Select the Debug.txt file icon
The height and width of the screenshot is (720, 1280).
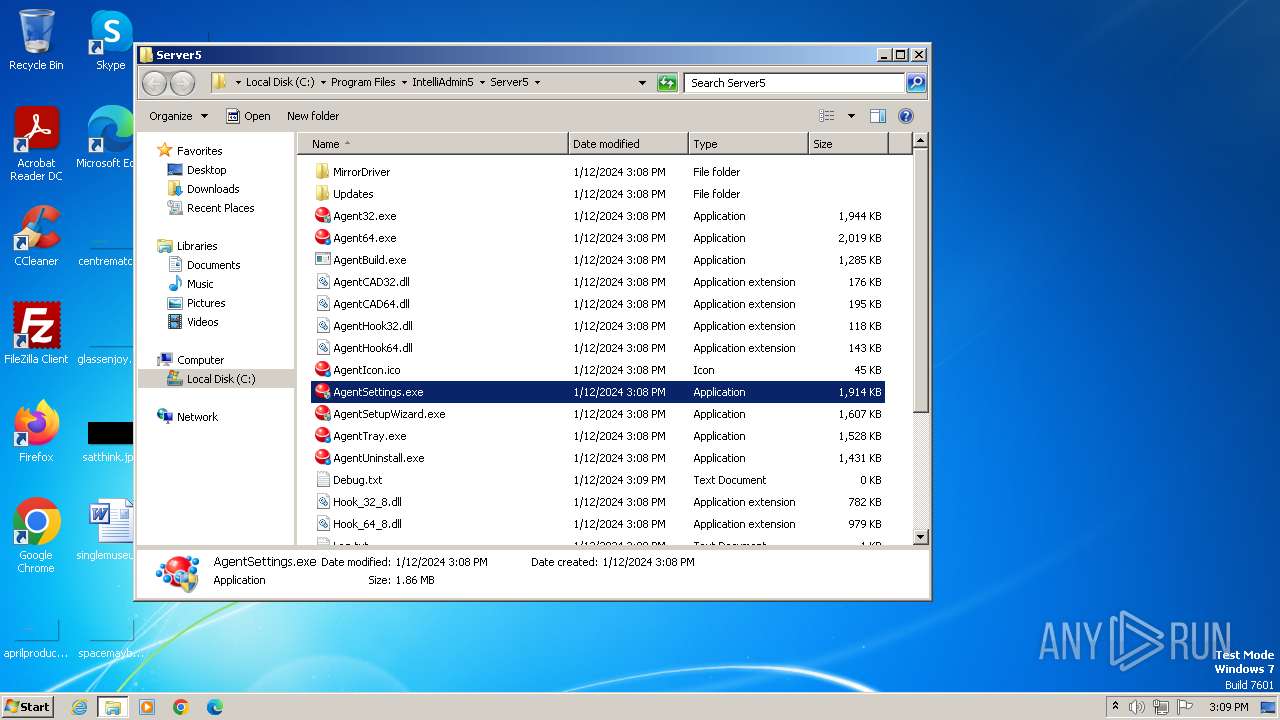[323, 480]
